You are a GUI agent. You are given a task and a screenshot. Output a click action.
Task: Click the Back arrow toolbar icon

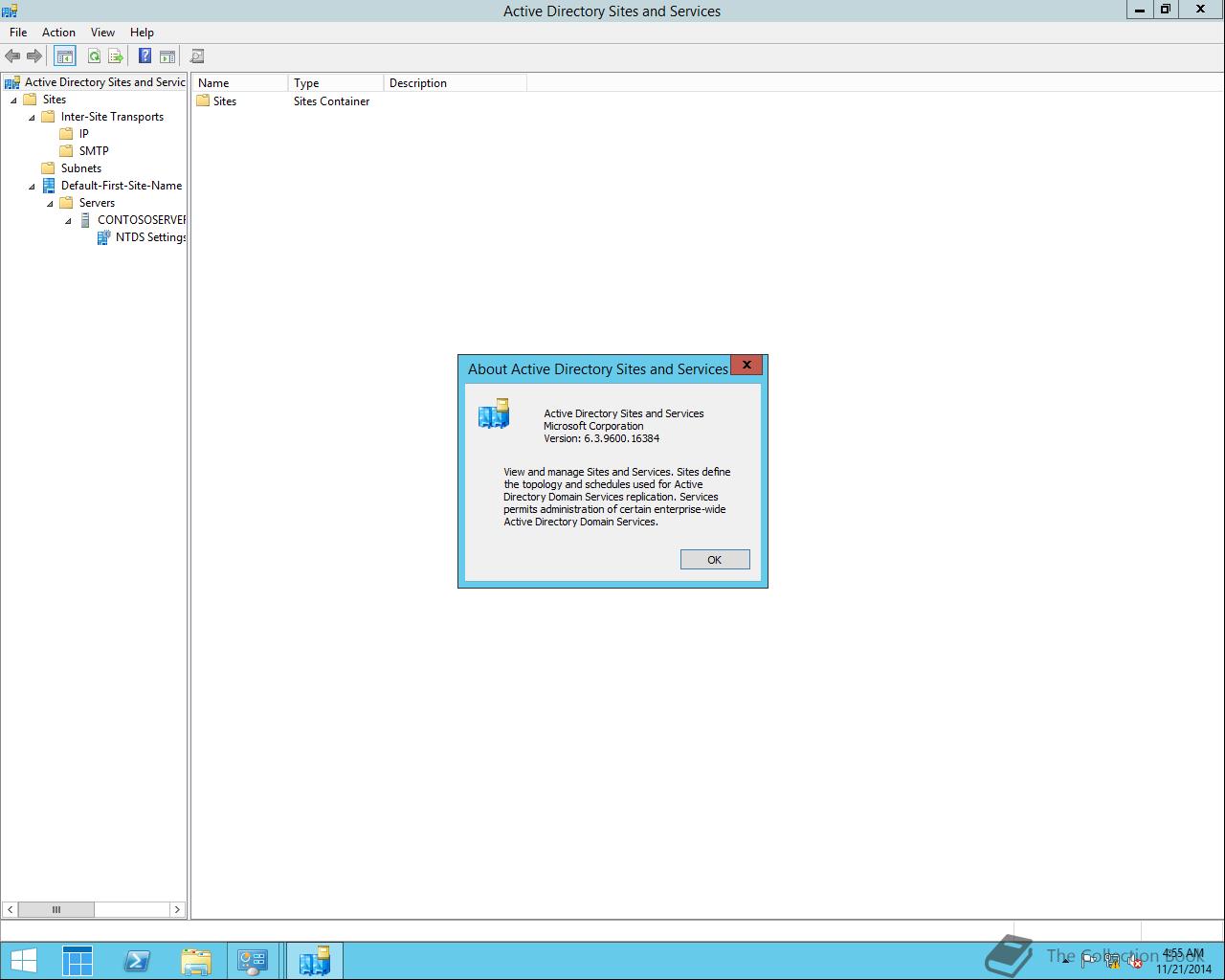pyautogui.click(x=12, y=56)
